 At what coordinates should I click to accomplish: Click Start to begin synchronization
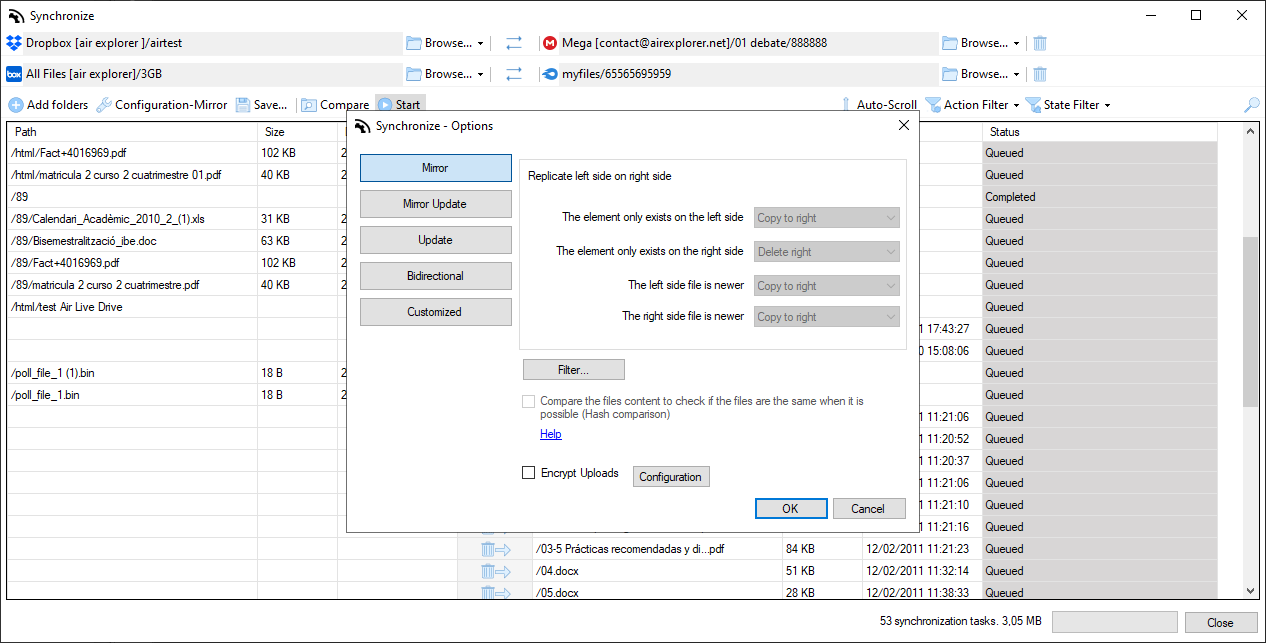point(400,104)
